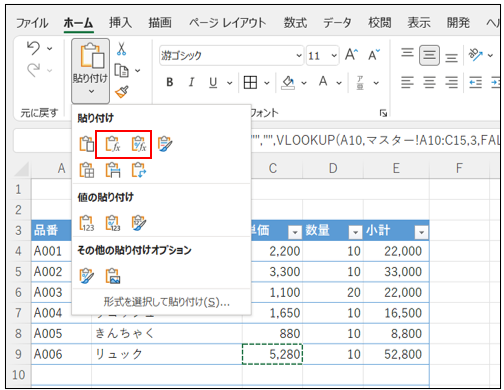
Task: Click the Undo arrow icon
Action: (x=34, y=48)
